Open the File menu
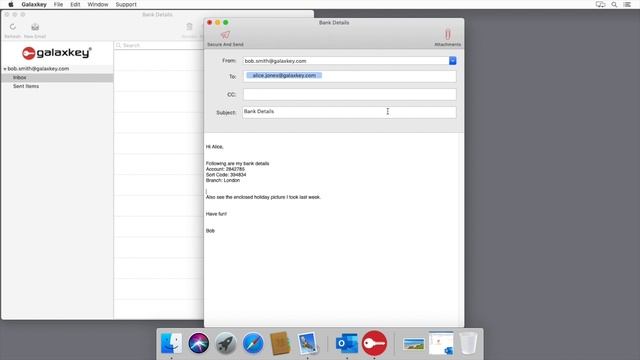The image size is (640, 360). pos(58,4)
